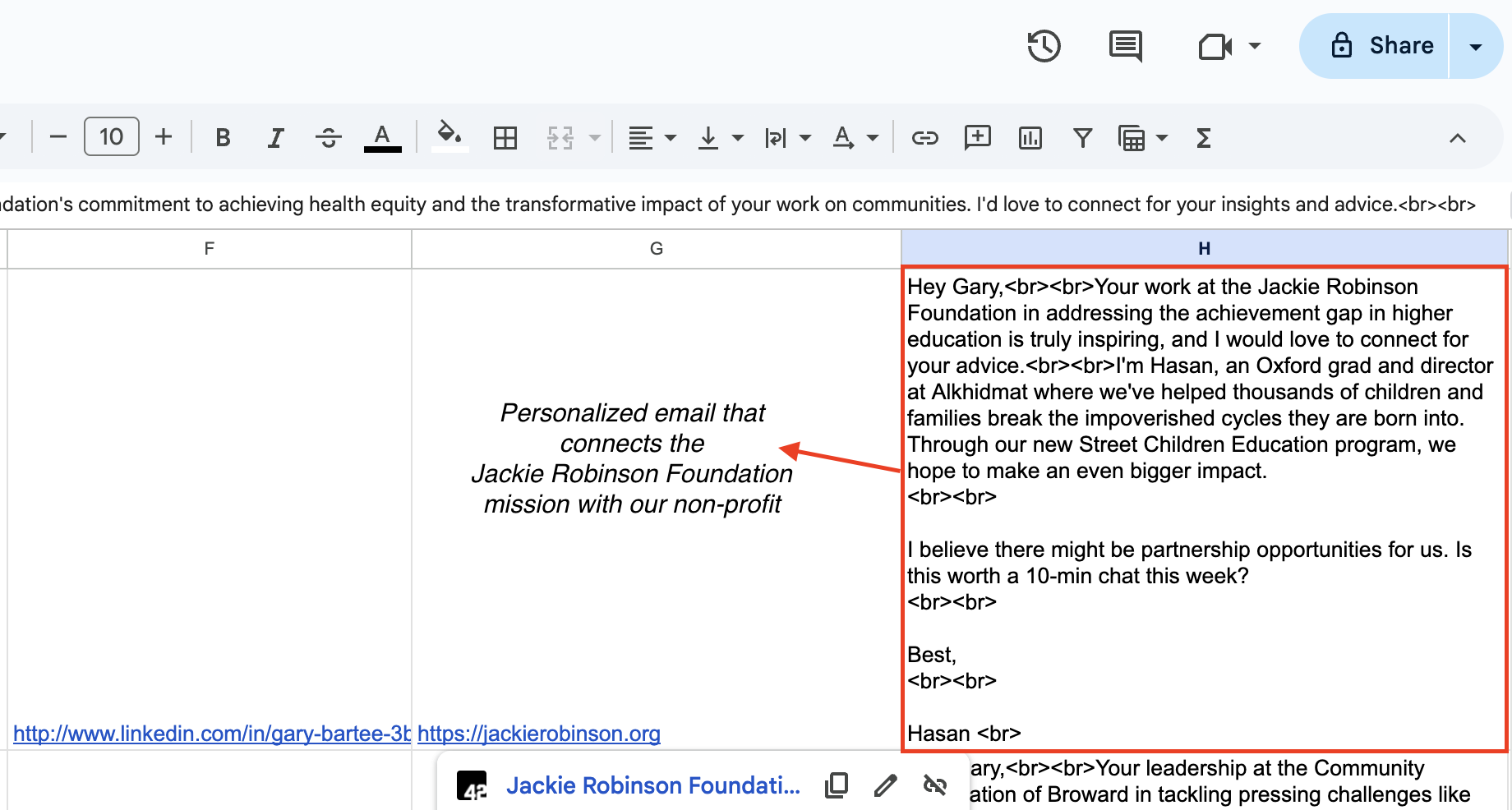Copy link icon in link preview
1512x810 pixels.
(837, 785)
